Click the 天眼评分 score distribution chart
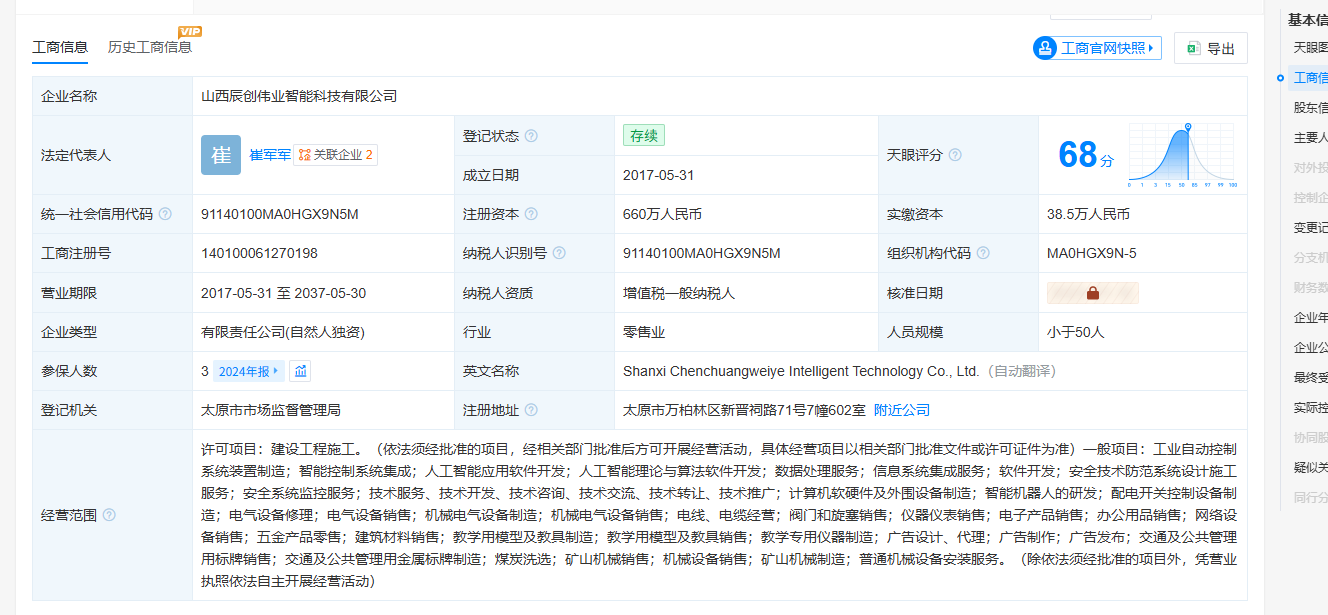This screenshot has height=615, width=1328. coord(1182,155)
